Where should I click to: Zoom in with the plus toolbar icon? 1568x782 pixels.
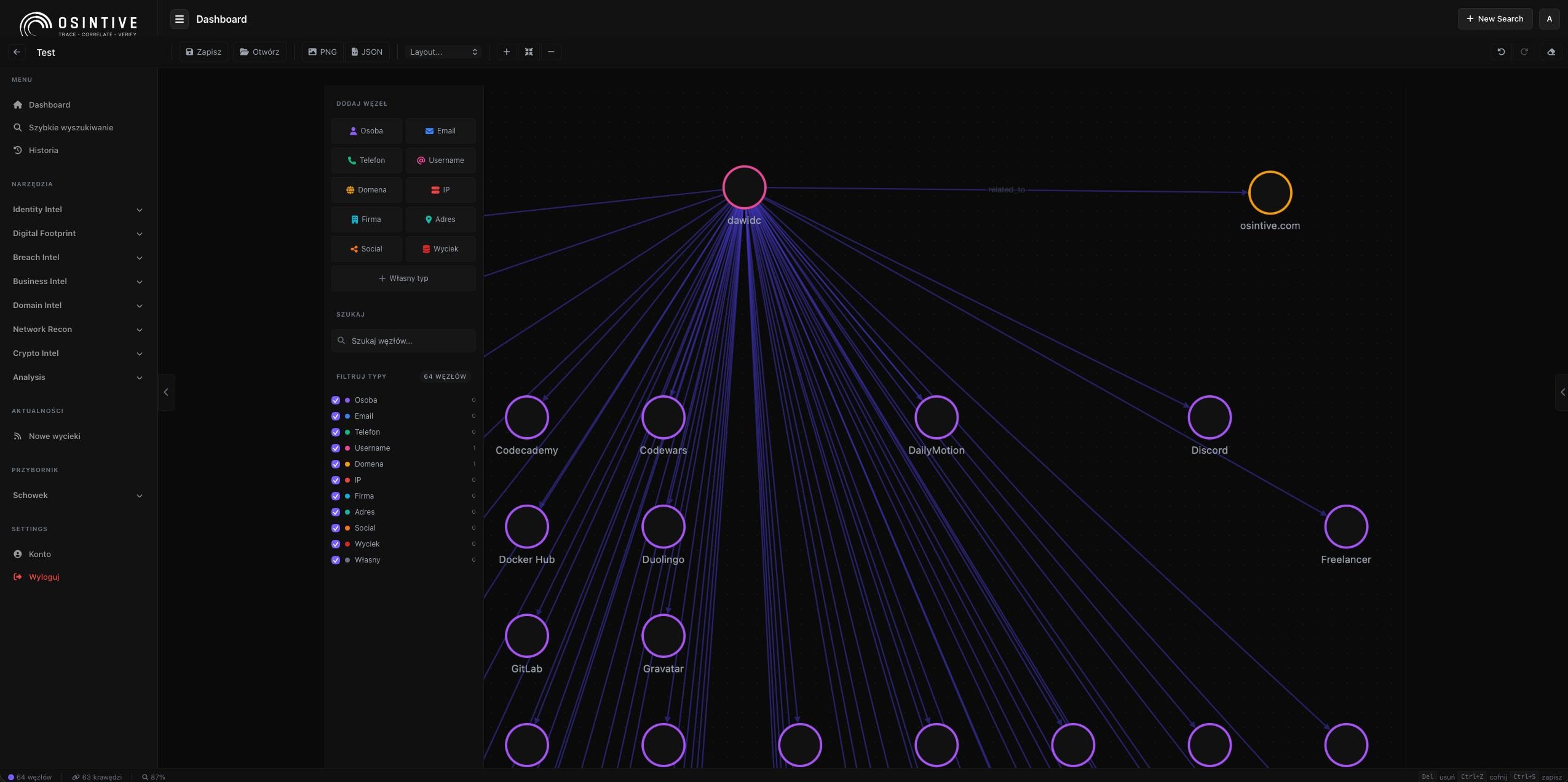coord(506,52)
